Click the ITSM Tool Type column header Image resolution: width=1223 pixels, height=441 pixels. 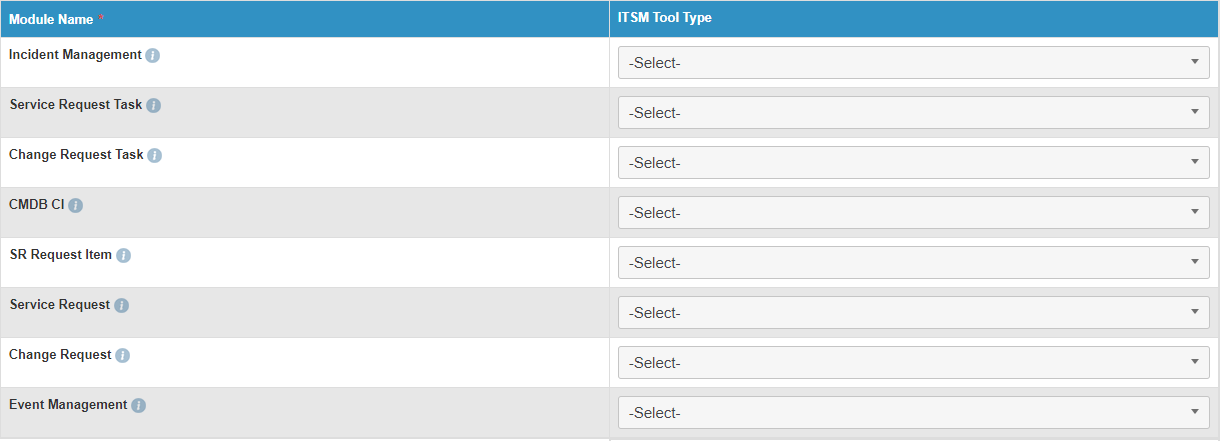[664, 18]
